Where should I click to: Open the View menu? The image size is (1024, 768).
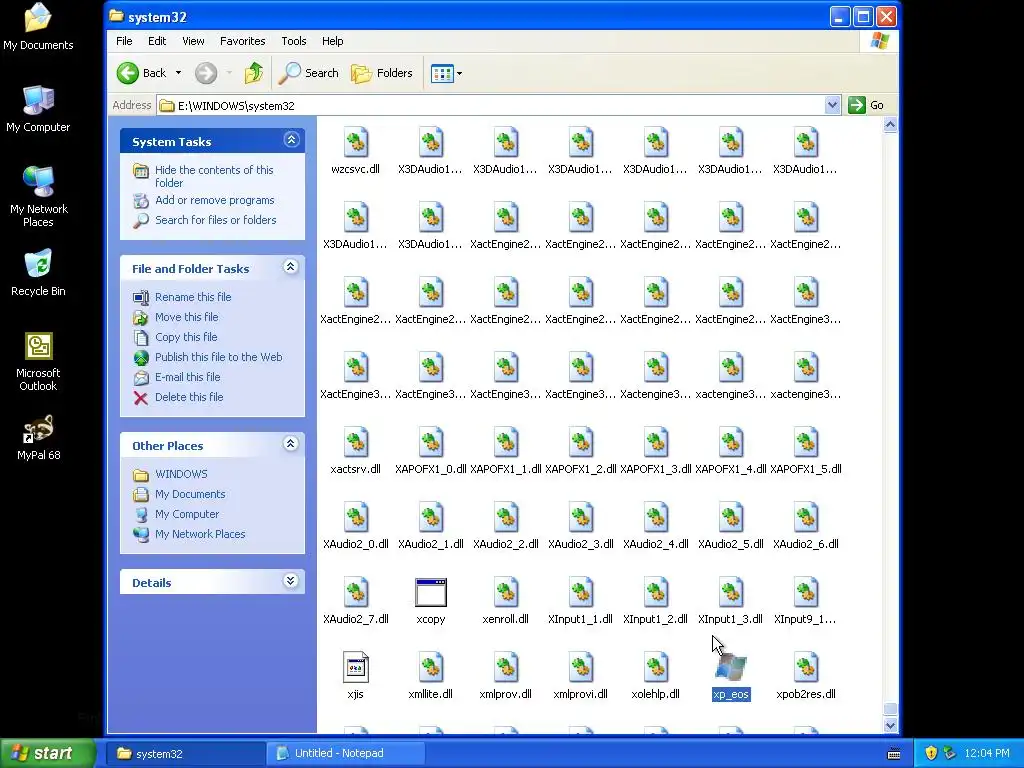[193, 41]
